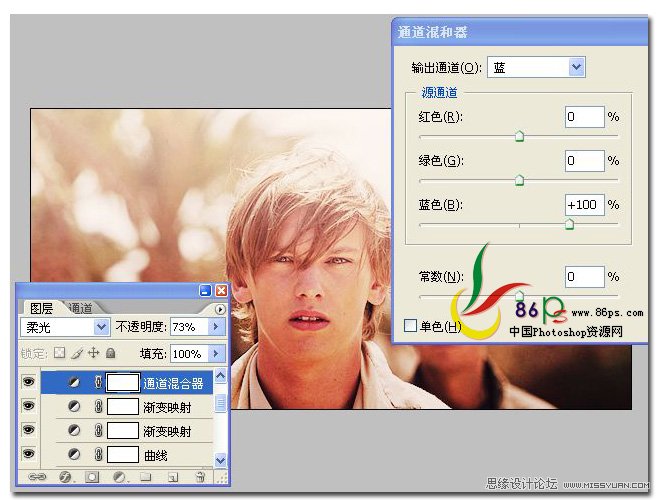Click the link layers icon in Layers panel
This screenshot has width=660, height=500.
pos(37,476)
